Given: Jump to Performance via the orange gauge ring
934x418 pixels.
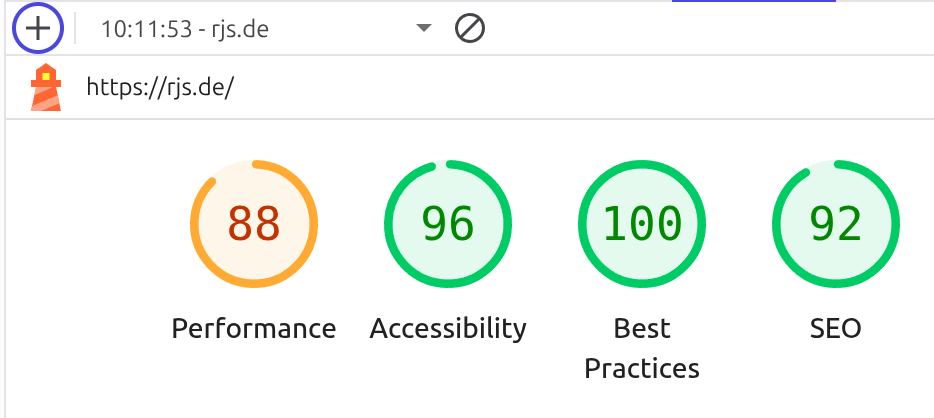Looking at the screenshot, I should coord(254,224).
